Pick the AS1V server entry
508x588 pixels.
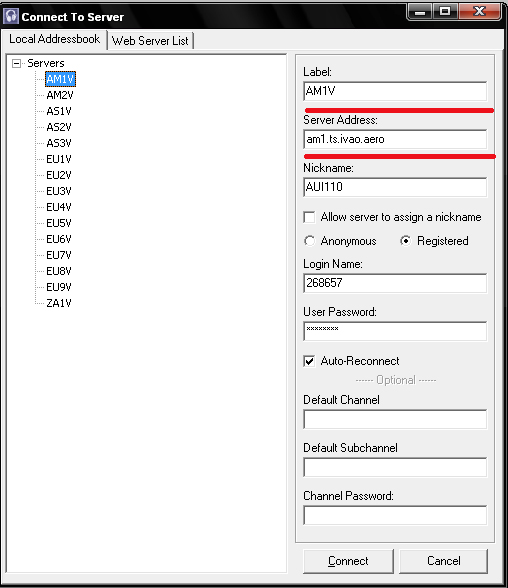coord(59,111)
